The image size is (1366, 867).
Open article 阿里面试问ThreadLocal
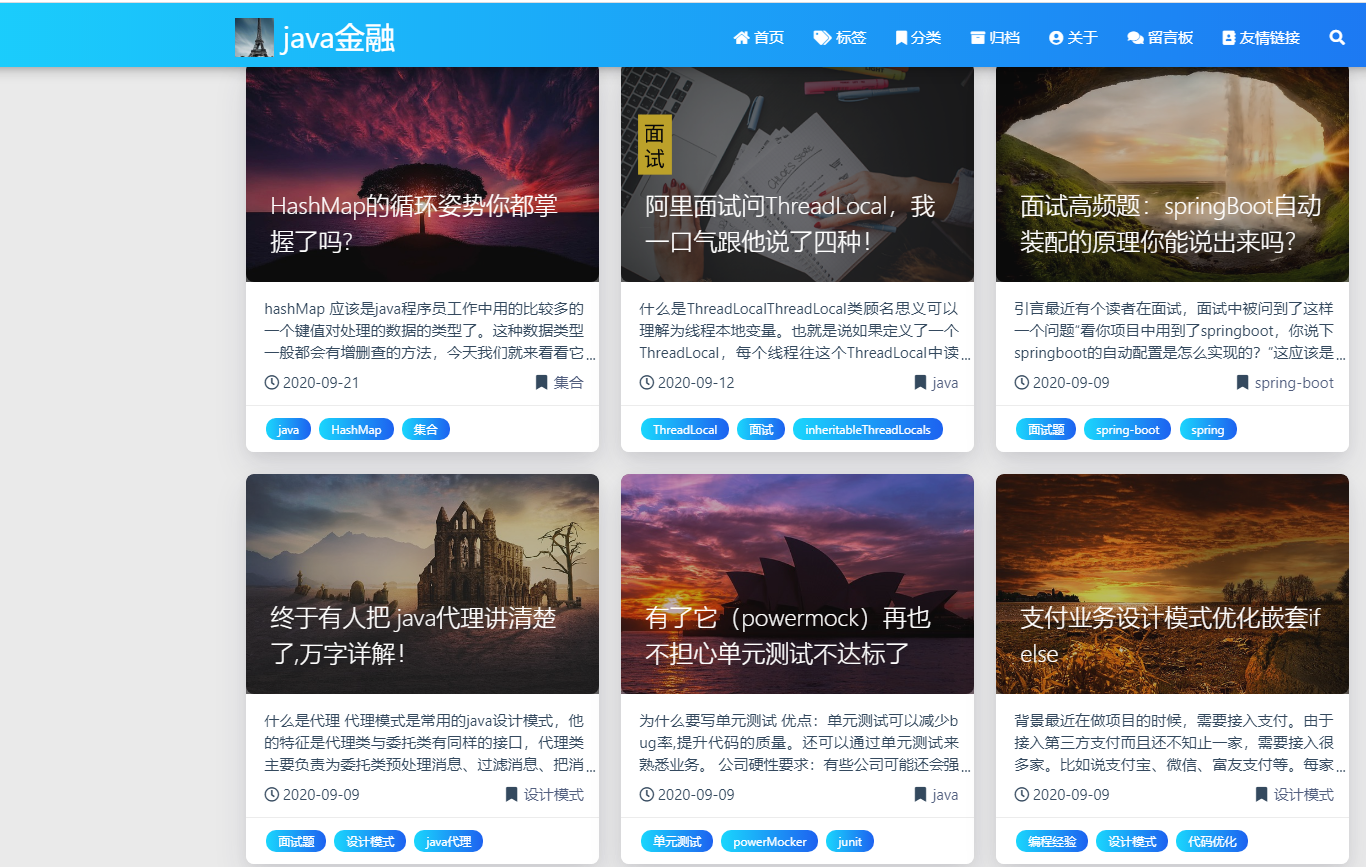click(790, 224)
